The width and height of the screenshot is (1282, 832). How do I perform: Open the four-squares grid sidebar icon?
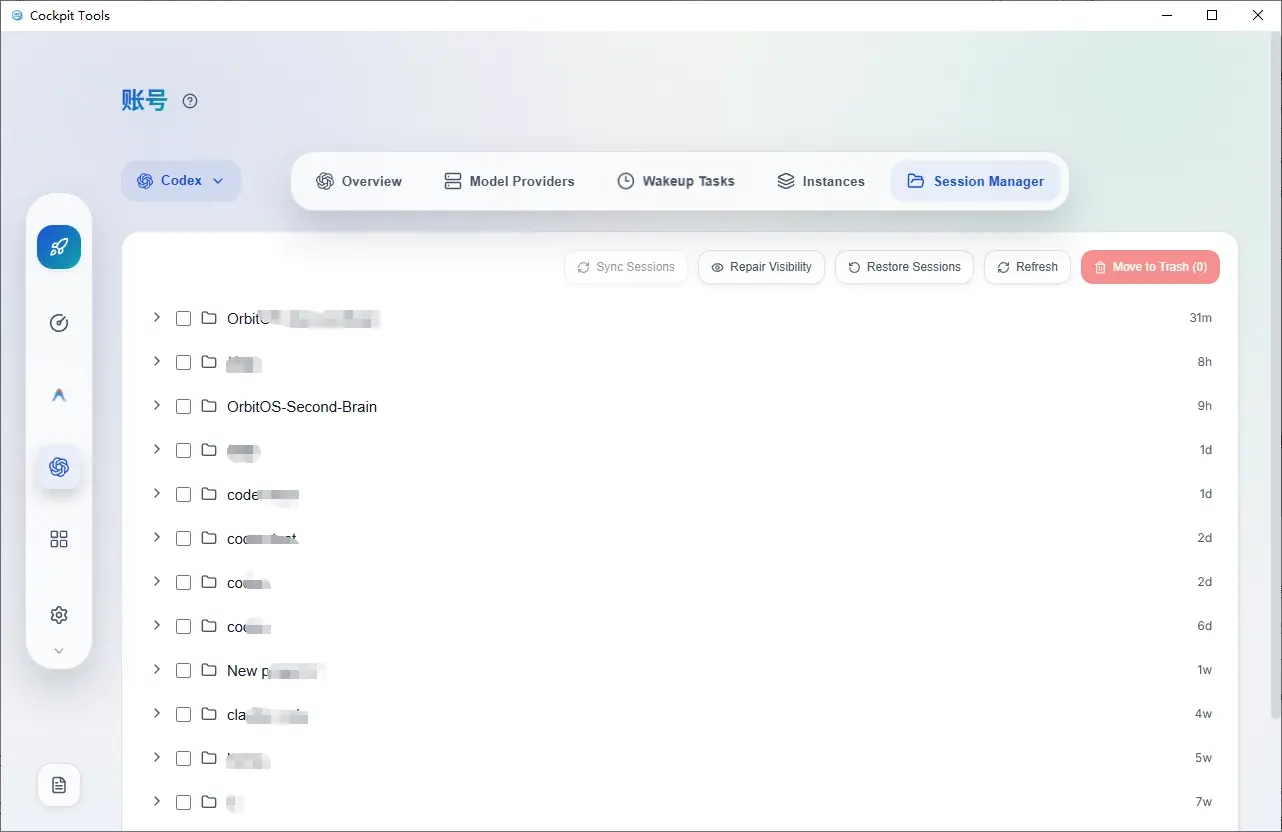(x=59, y=539)
